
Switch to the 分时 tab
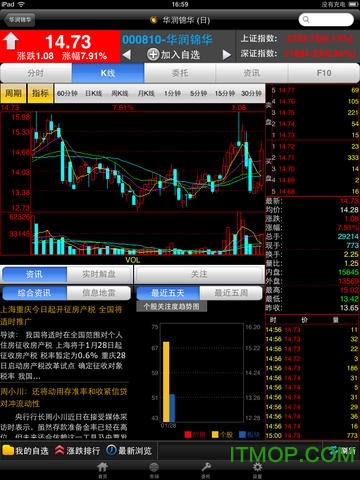pos(36,73)
